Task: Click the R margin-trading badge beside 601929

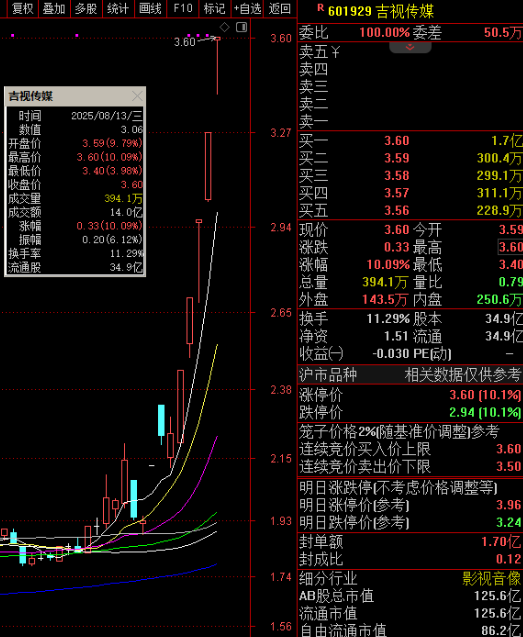Action: click(321, 7)
